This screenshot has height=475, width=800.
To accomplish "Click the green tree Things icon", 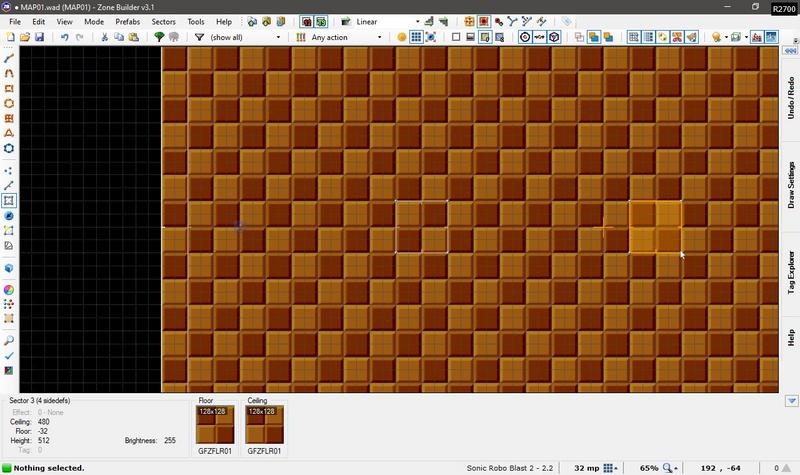I will pyautogui.click(x=159, y=37).
